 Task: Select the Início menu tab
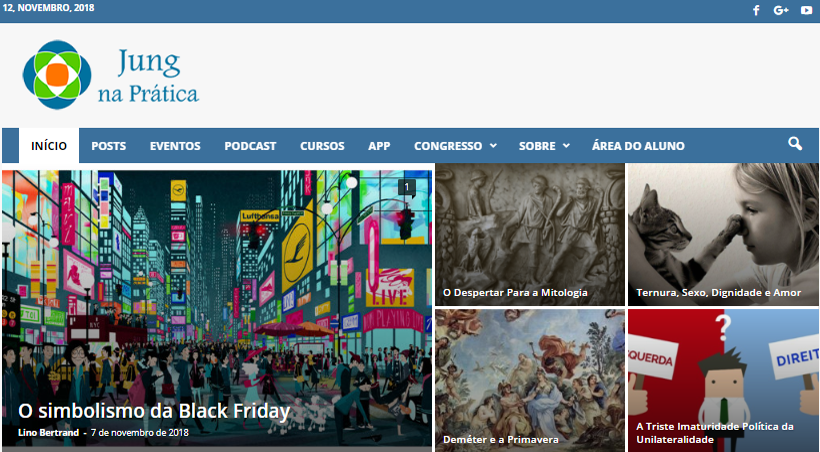[x=49, y=146]
